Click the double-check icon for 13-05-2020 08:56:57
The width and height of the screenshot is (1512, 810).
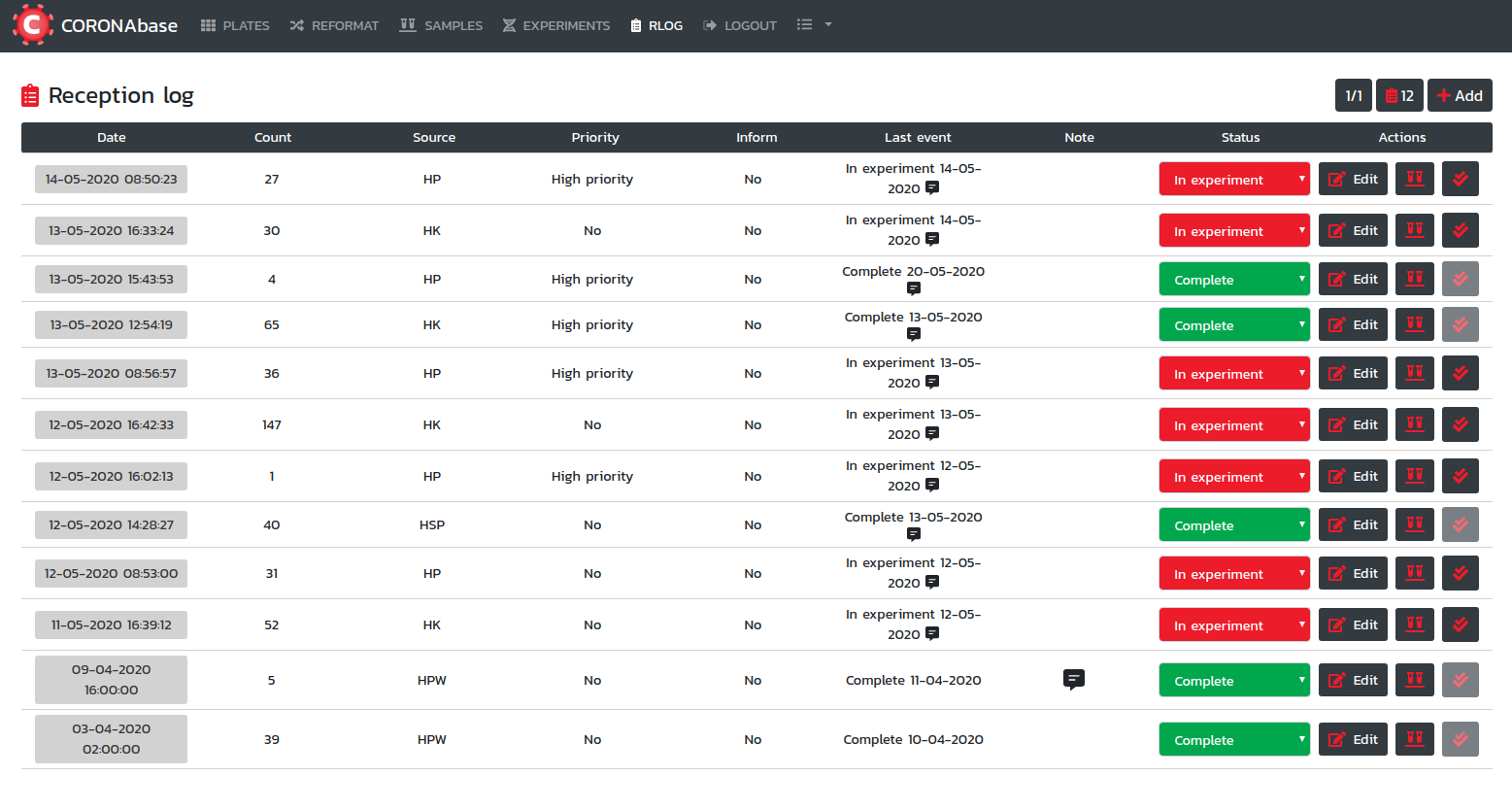1460,373
